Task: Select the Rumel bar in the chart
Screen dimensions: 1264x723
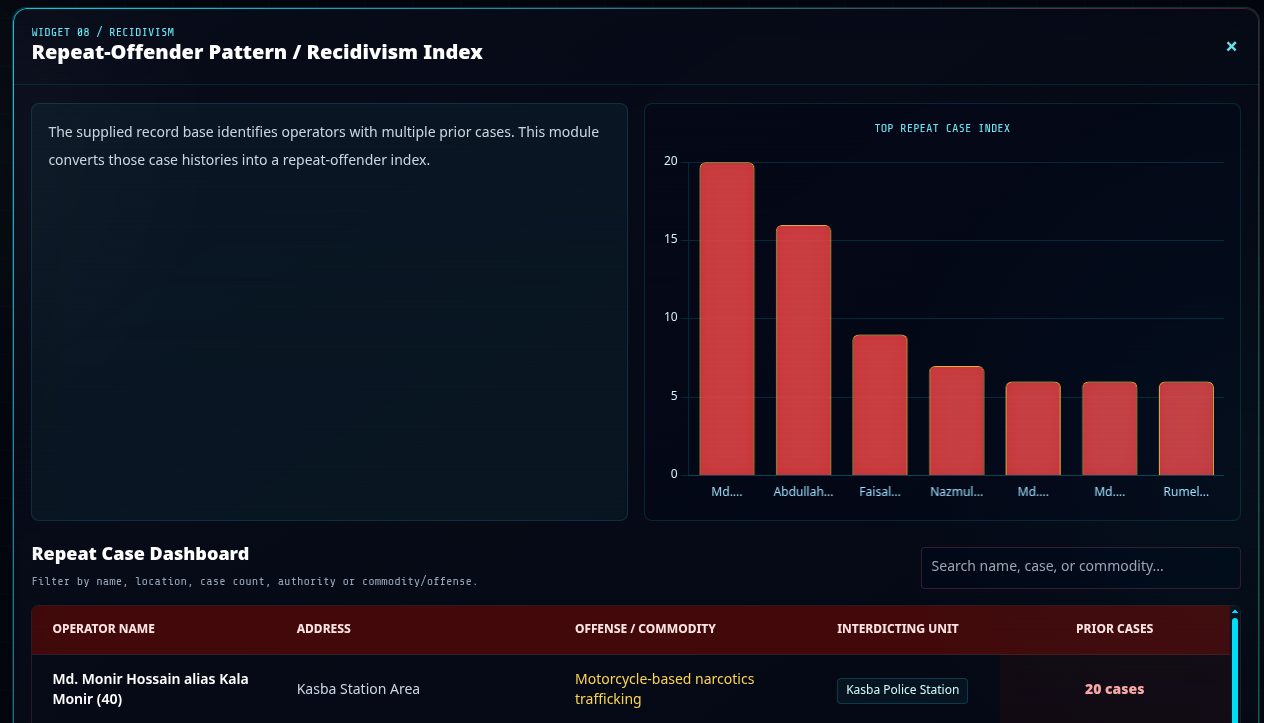Action: pyautogui.click(x=1186, y=428)
